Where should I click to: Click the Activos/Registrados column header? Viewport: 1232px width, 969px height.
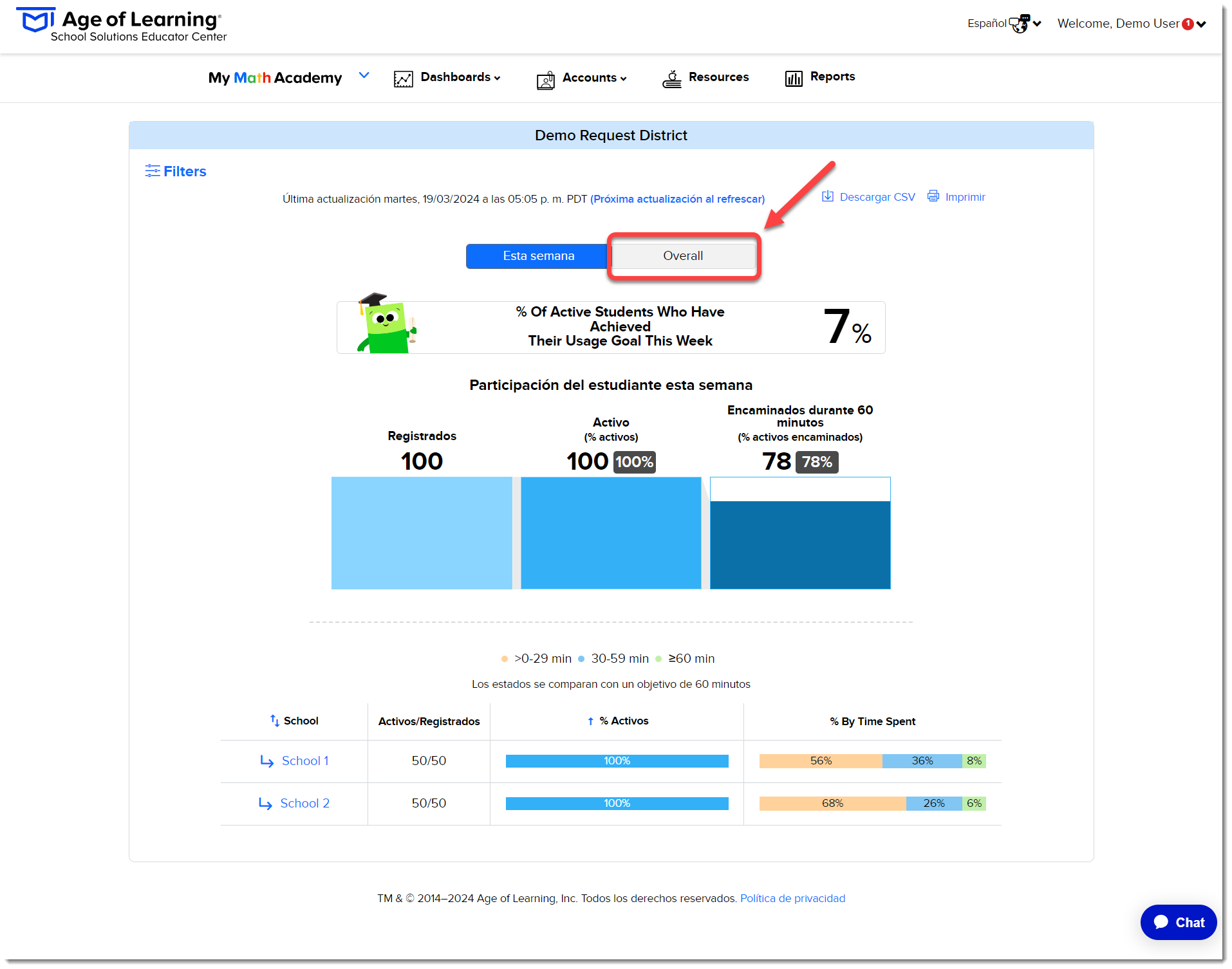[429, 721]
